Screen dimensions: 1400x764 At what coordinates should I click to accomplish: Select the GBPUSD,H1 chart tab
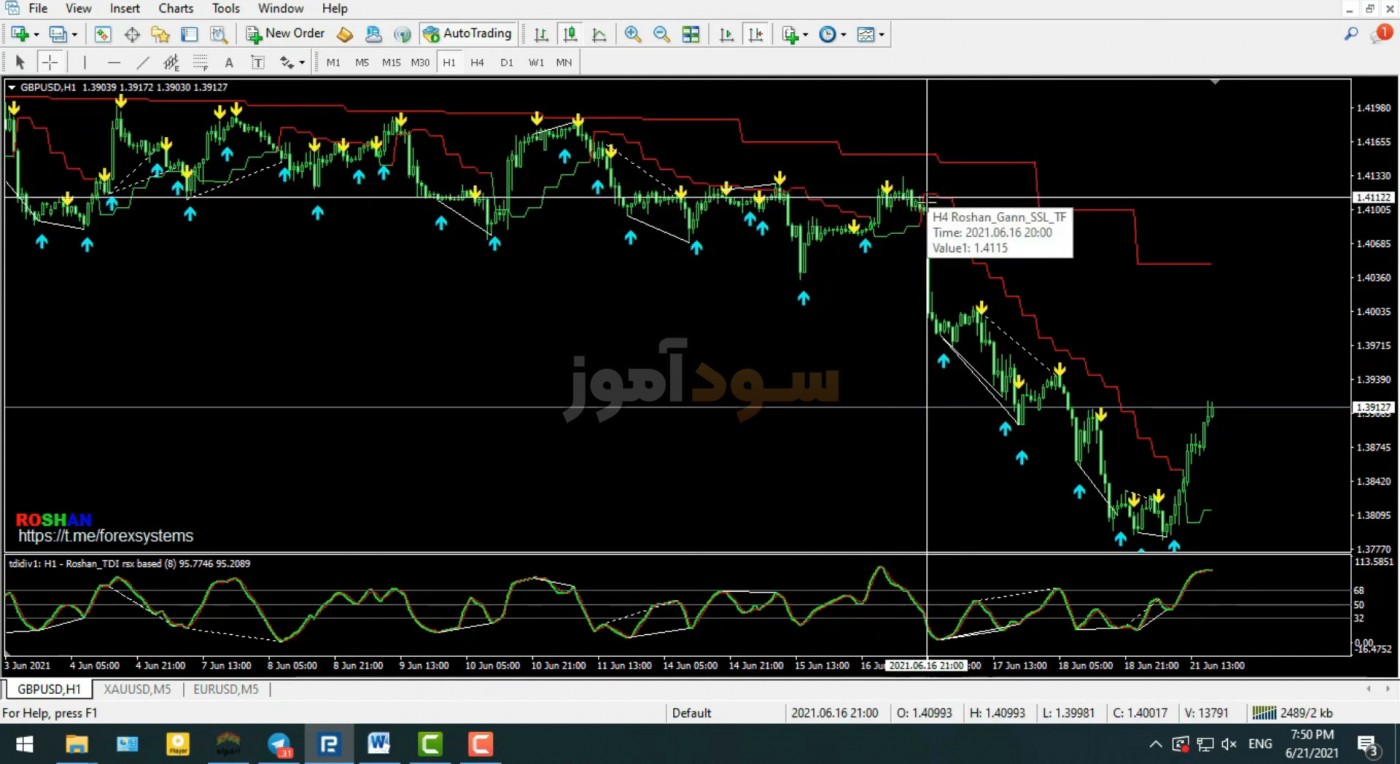tap(49, 689)
